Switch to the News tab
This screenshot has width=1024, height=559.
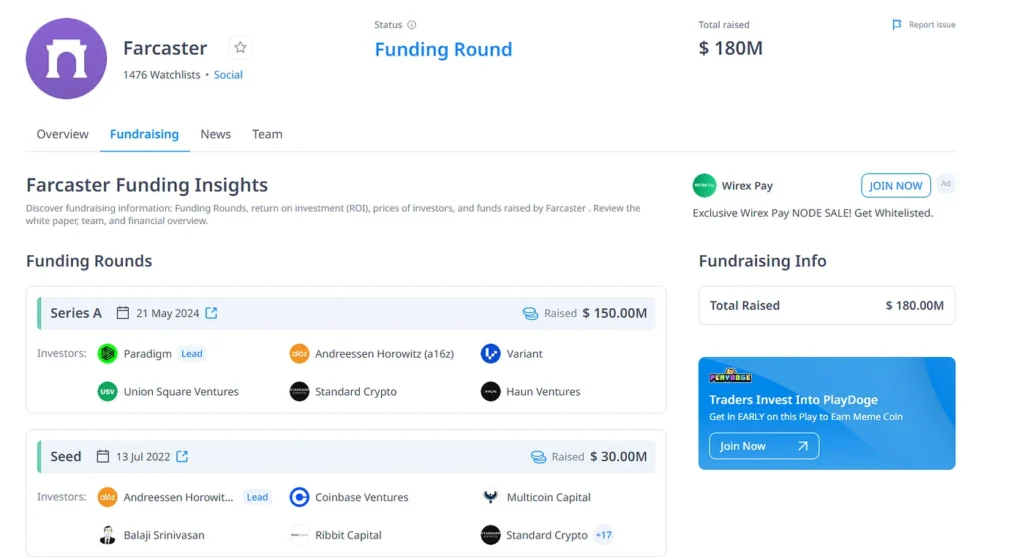tap(215, 134)
